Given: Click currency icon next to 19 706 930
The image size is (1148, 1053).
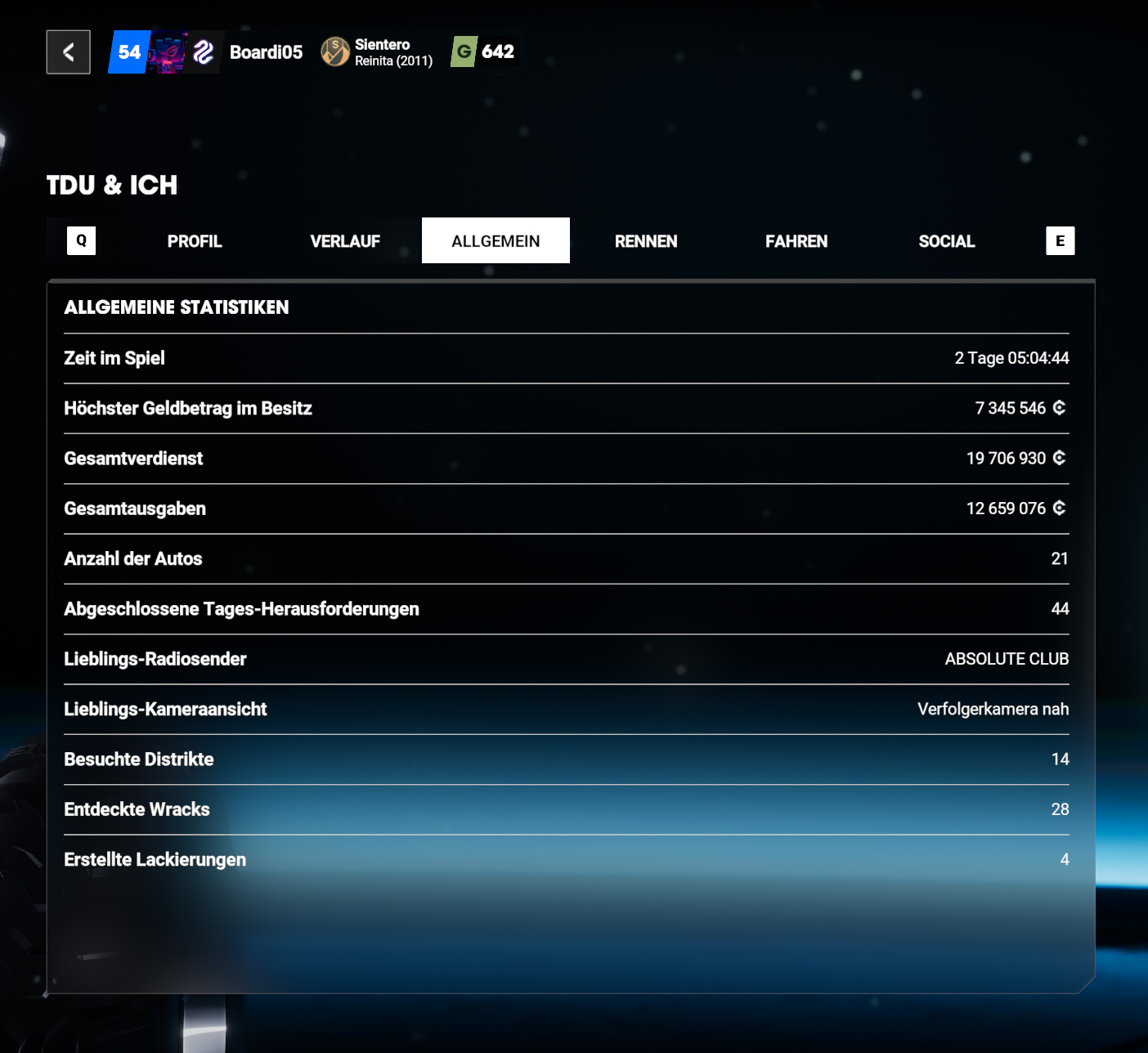Looking at the screenshot, I should 1060,458.
